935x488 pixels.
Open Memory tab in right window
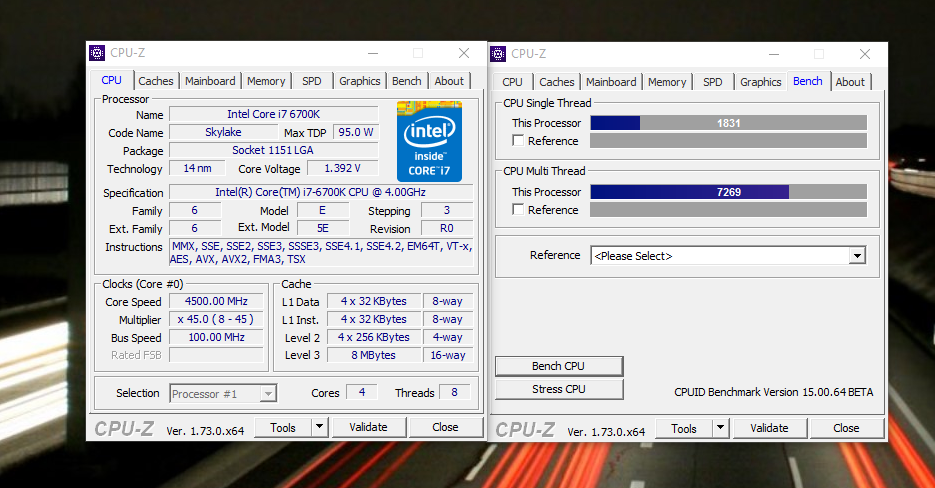pos(667,82)
